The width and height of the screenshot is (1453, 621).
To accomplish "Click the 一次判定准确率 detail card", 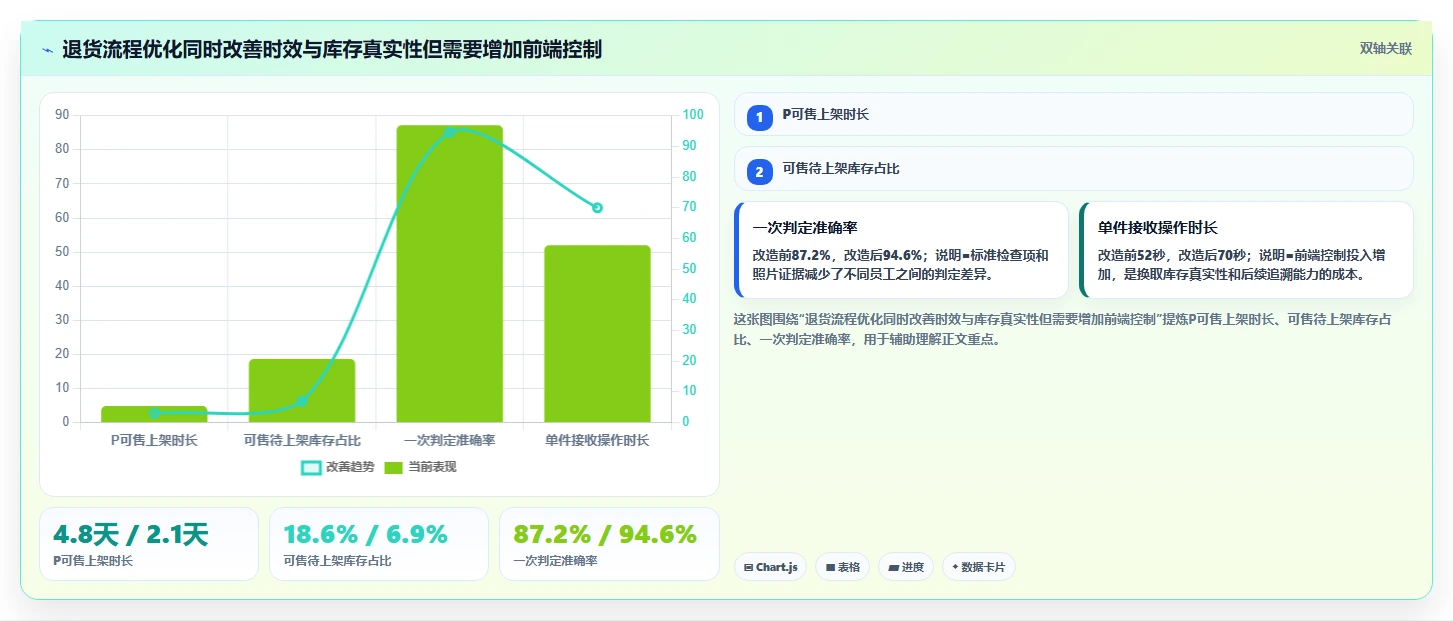I will click(901, 250).
